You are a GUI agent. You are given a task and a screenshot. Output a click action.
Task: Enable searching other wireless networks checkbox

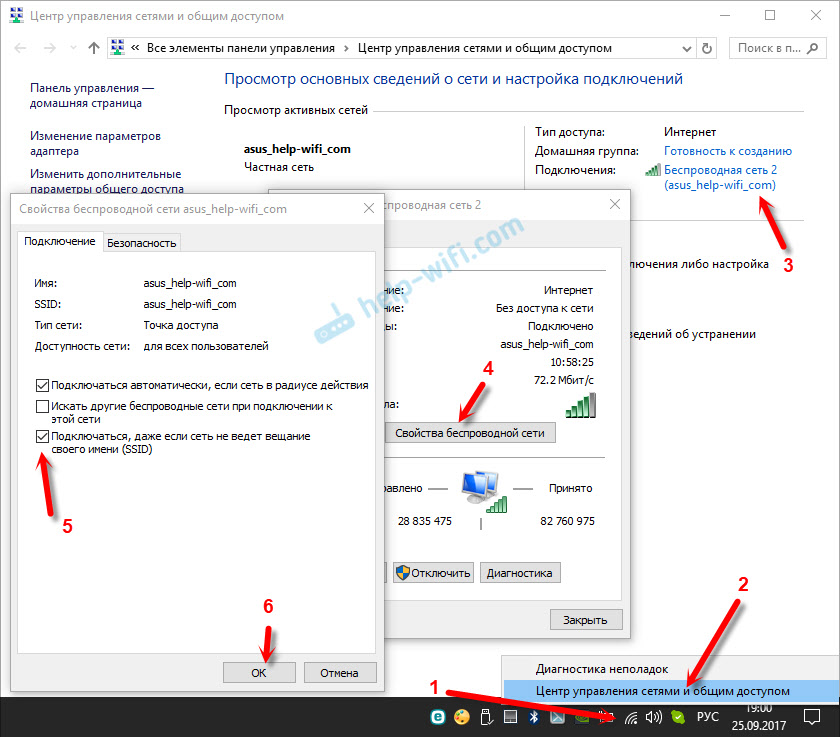(x=42, y=407)
